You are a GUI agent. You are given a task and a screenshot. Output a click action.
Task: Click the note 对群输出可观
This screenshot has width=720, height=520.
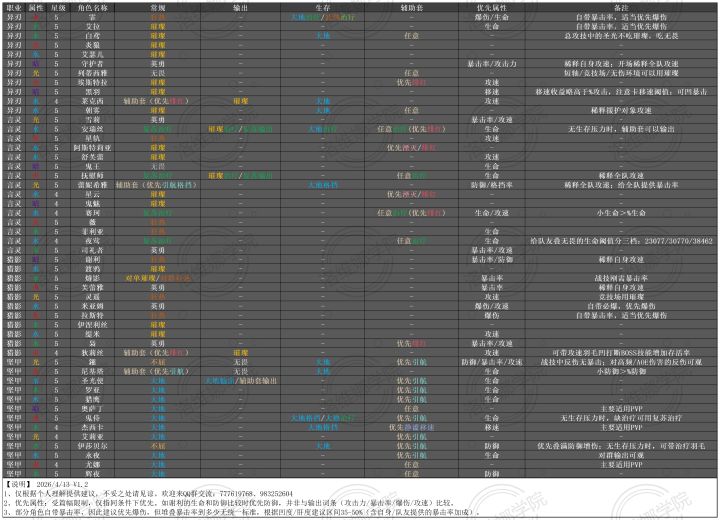(621, 455)
